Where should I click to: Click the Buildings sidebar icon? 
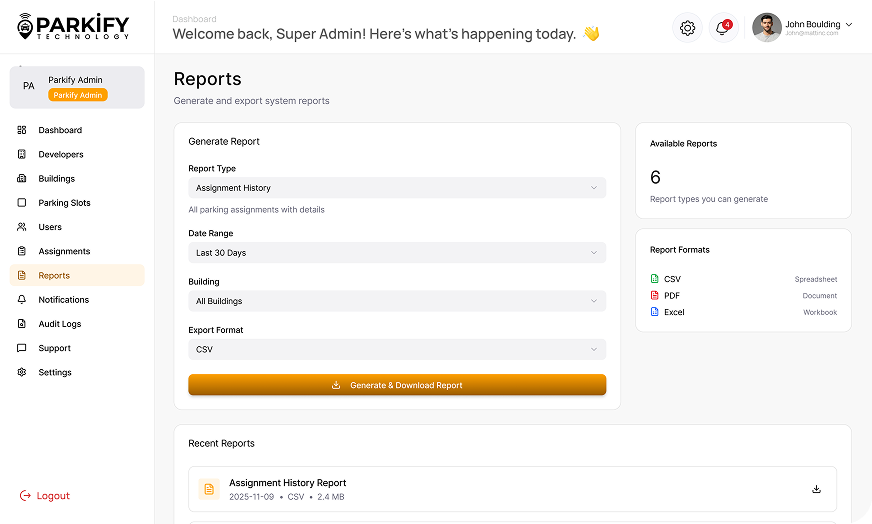click(x=22, y=179)
